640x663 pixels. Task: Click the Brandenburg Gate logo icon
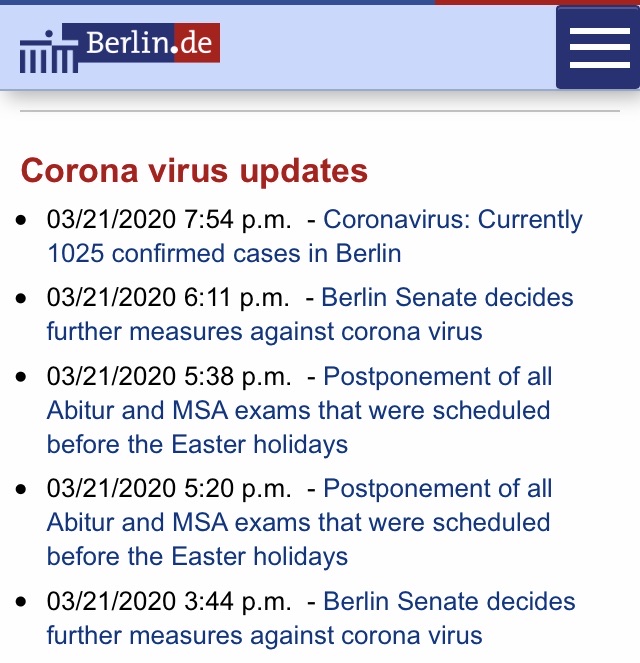[48, 54]
